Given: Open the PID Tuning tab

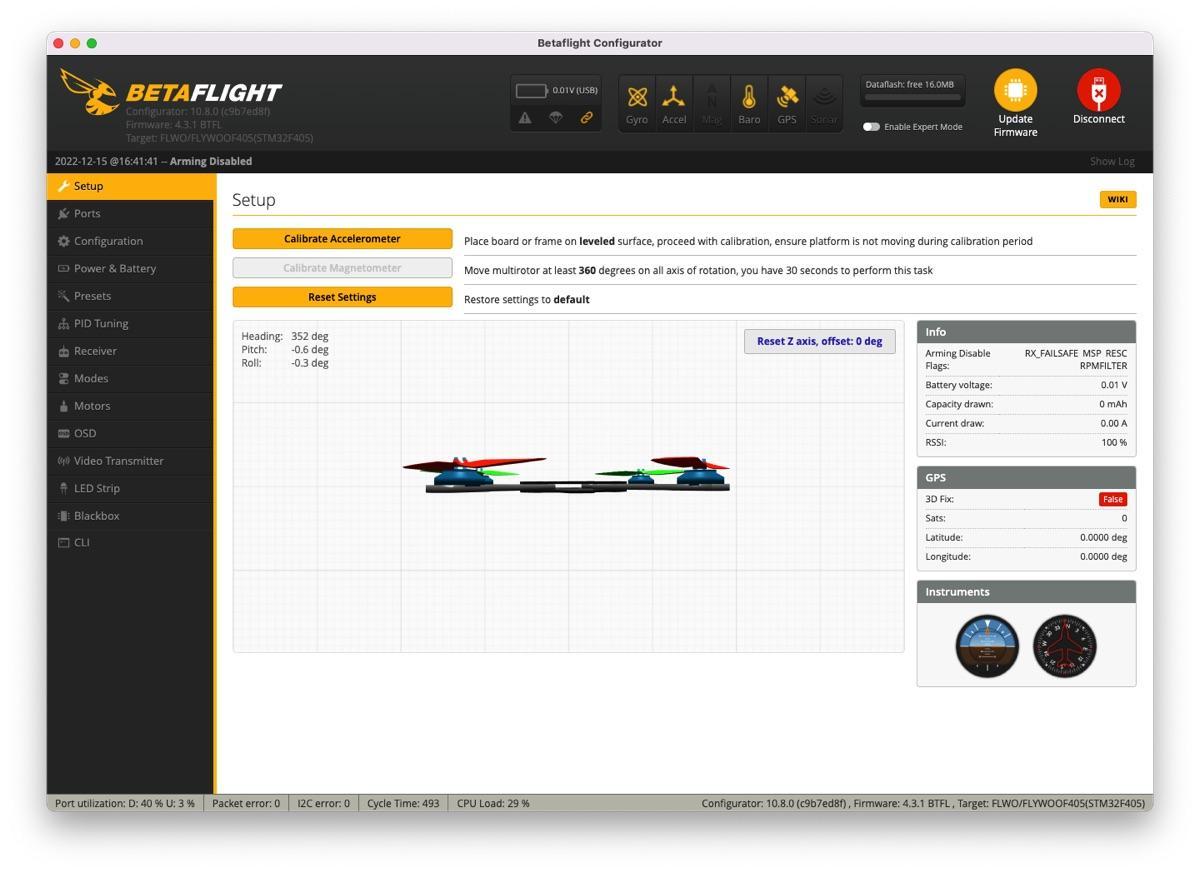Looking at the screenshot, I should click(x=130, y=323).
